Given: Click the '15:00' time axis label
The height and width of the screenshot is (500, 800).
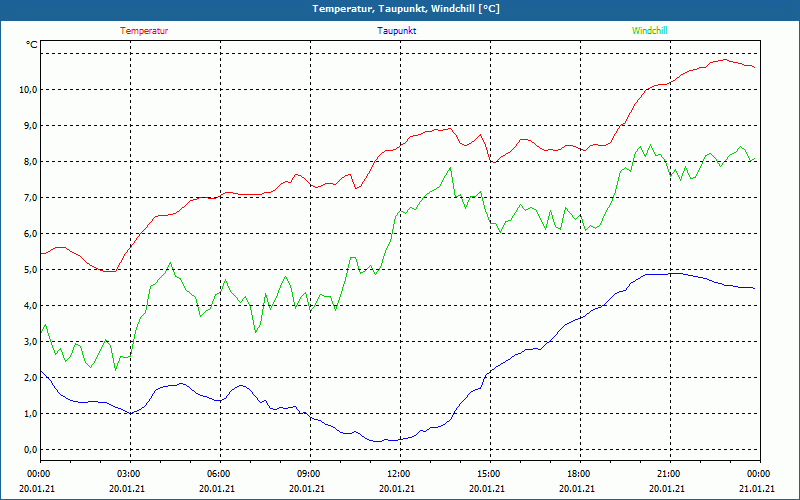Looking at the screenshot, I should tap(487, 474).
